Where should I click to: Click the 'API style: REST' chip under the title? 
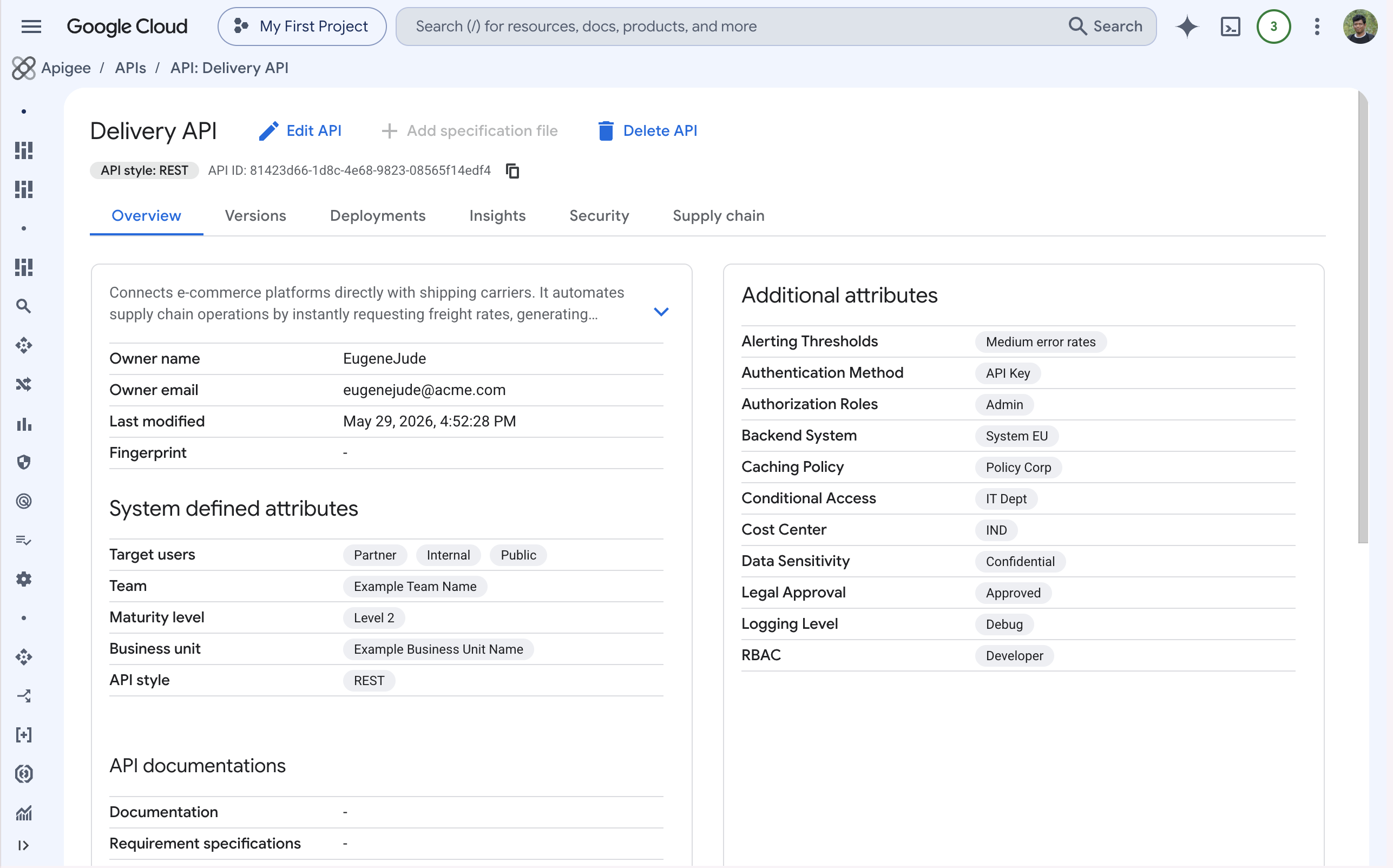(144, 170)
